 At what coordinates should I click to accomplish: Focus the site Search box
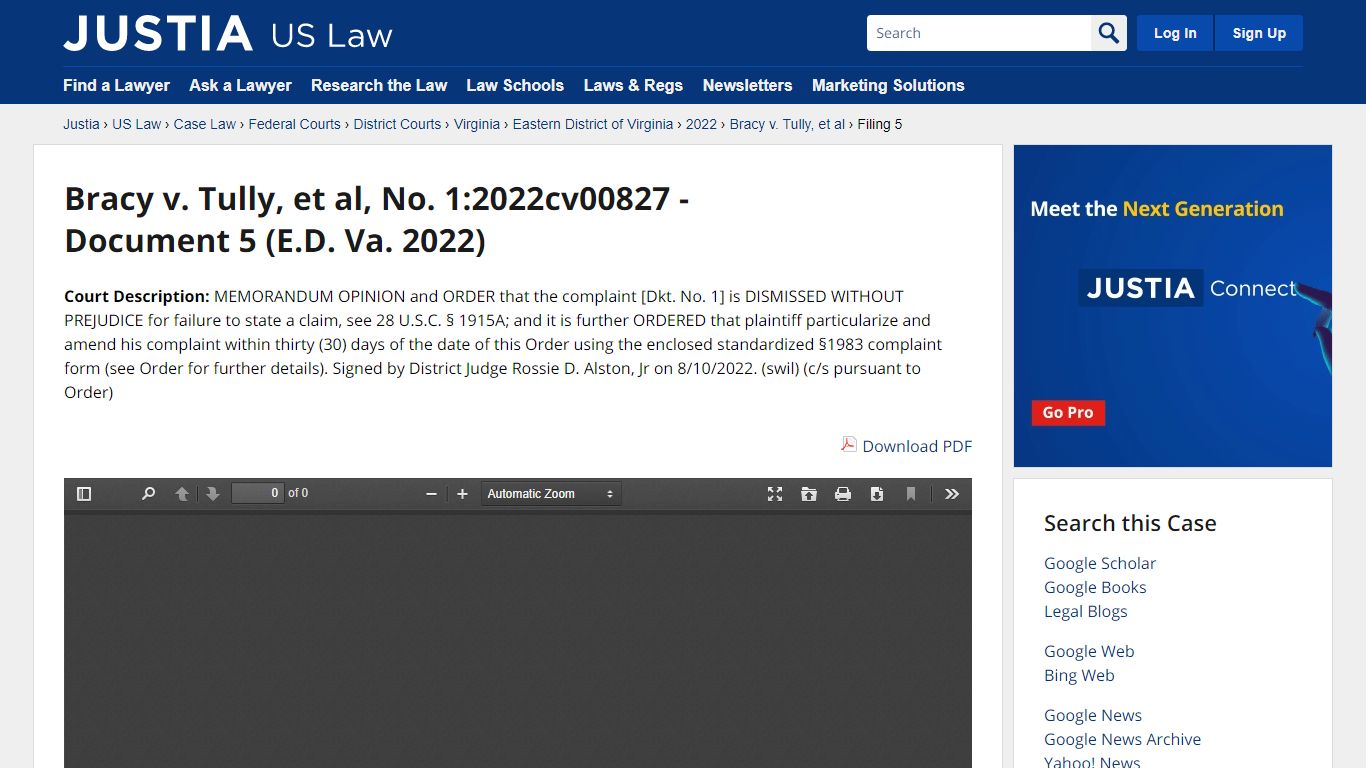point(979,33)
